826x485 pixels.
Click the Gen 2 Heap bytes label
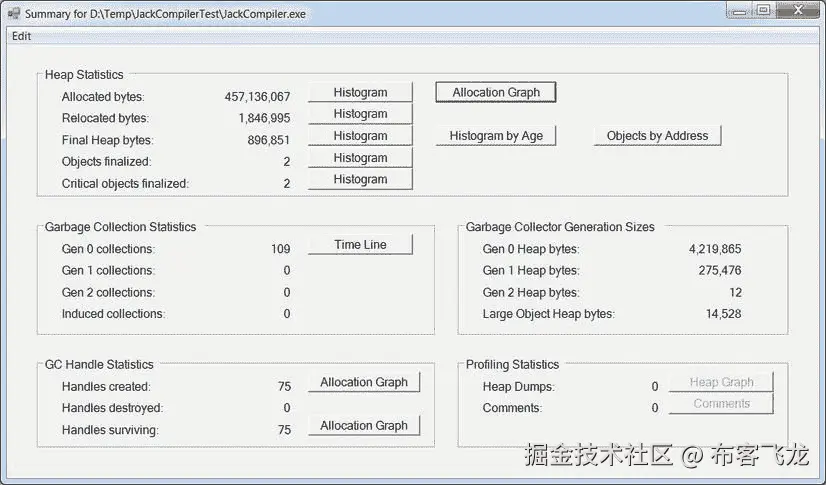click(530, 293)
